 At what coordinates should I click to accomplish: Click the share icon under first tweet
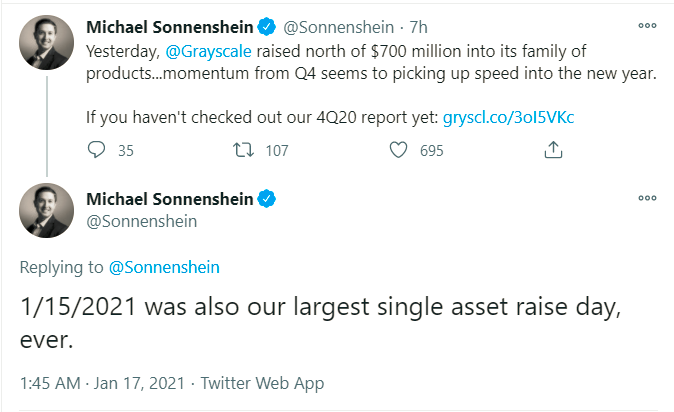pos(552,150)
